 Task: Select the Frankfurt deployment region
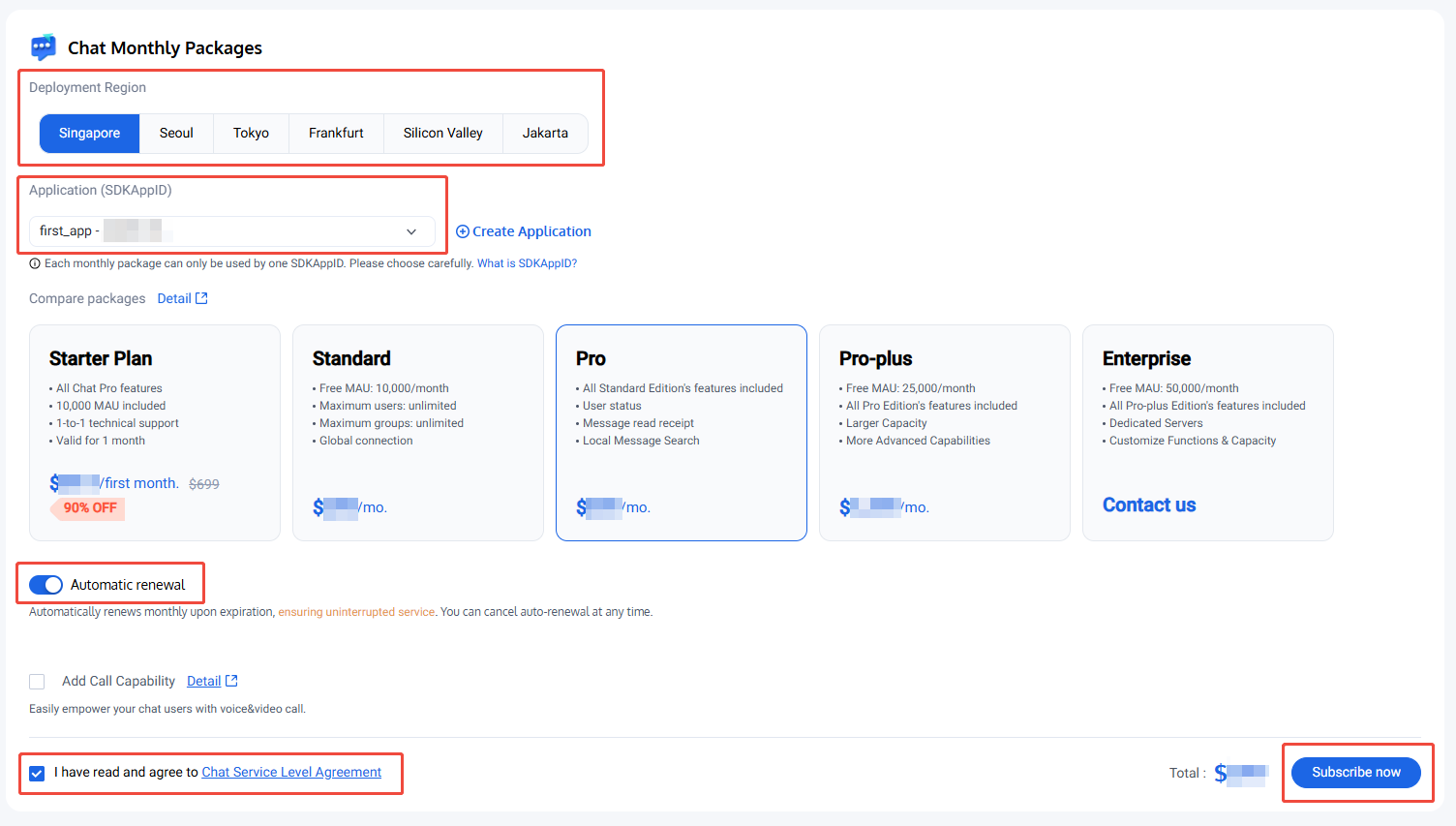[x=336, y=134]
